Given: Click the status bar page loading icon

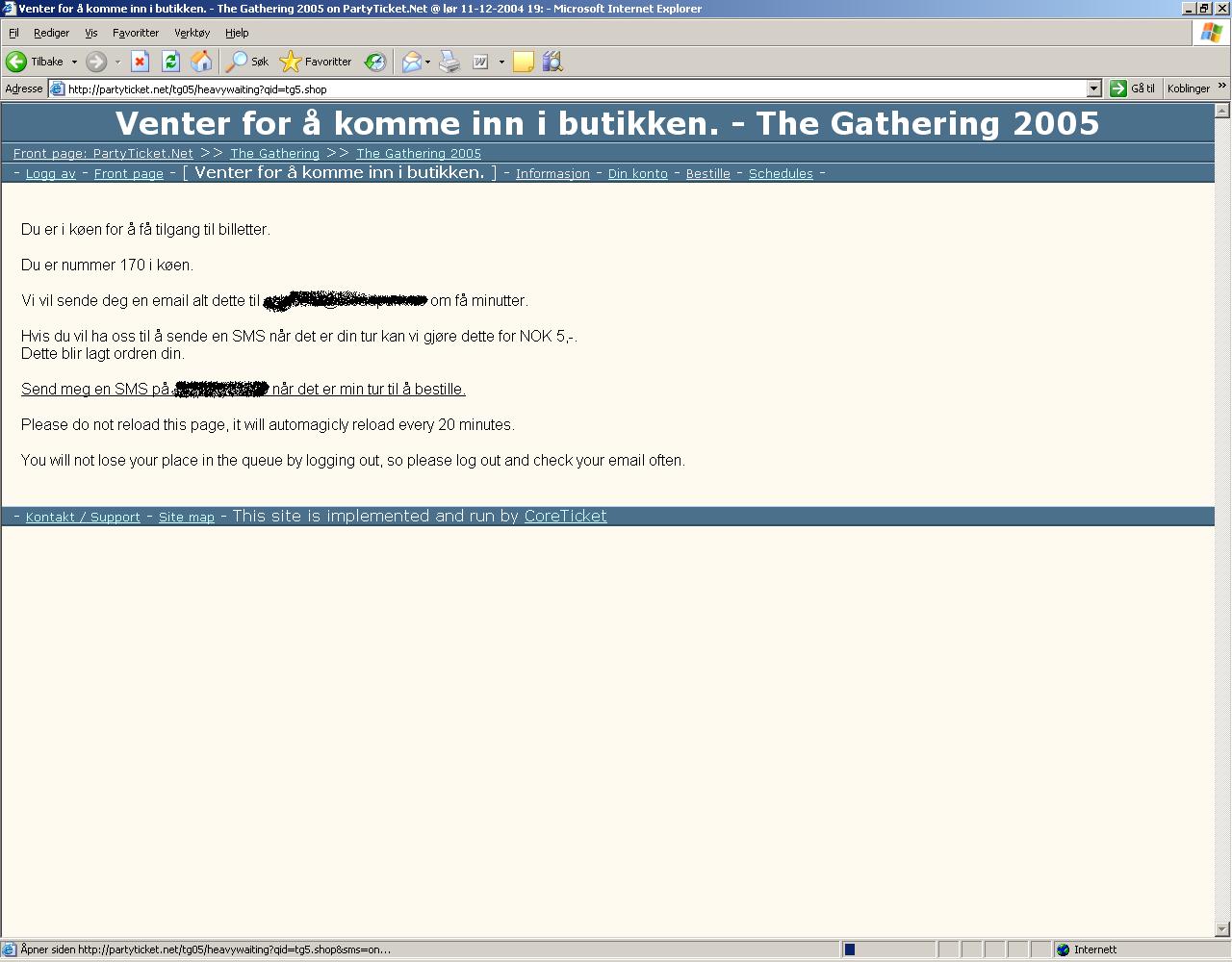Looking at the screenshot, I should pos(9,949).
